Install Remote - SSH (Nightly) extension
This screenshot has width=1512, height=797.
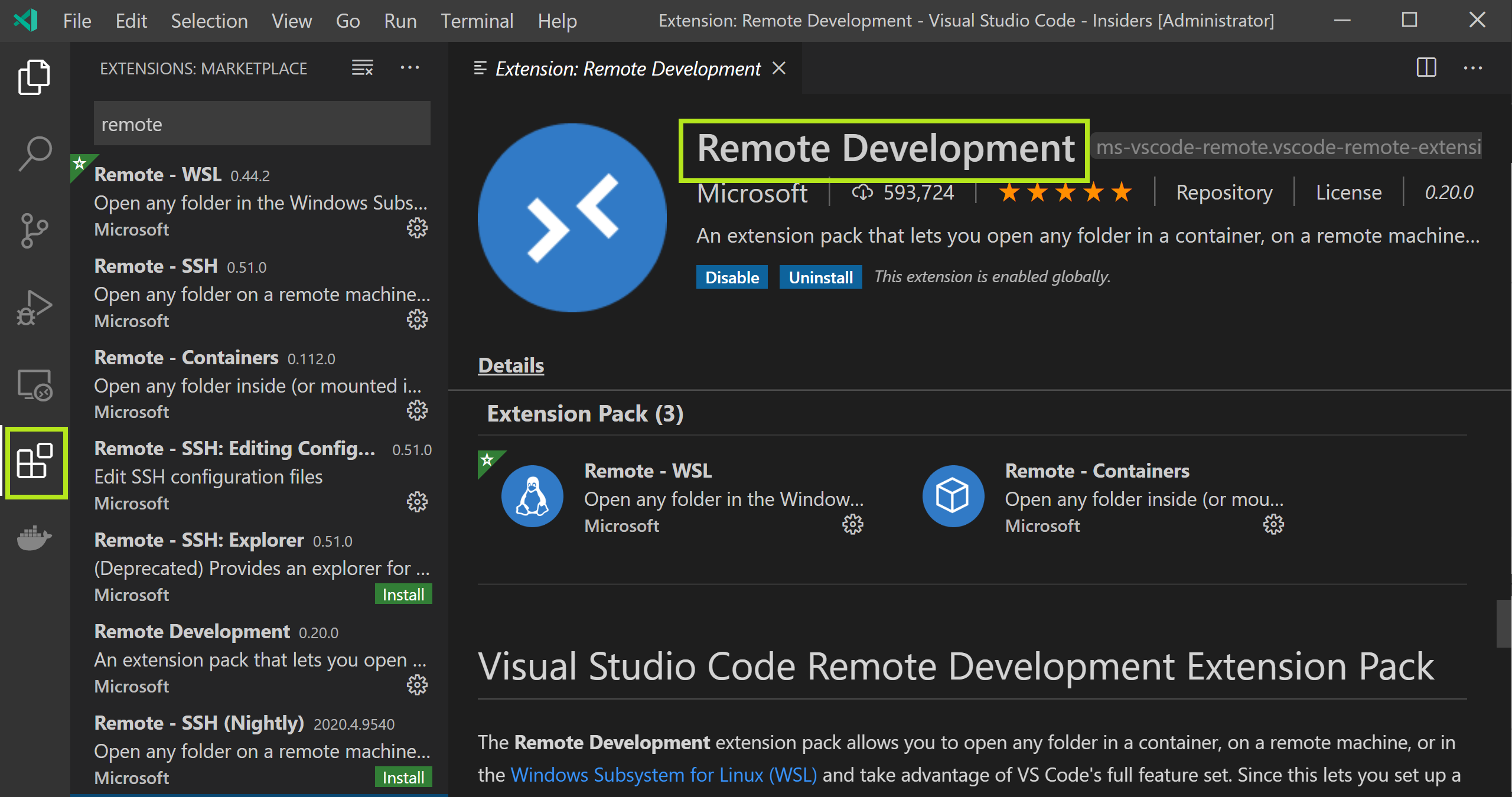click(403, 778)
